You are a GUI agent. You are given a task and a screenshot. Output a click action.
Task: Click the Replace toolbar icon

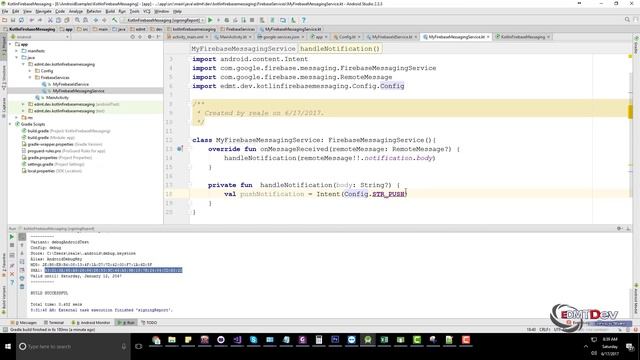(x=85, y=20)
